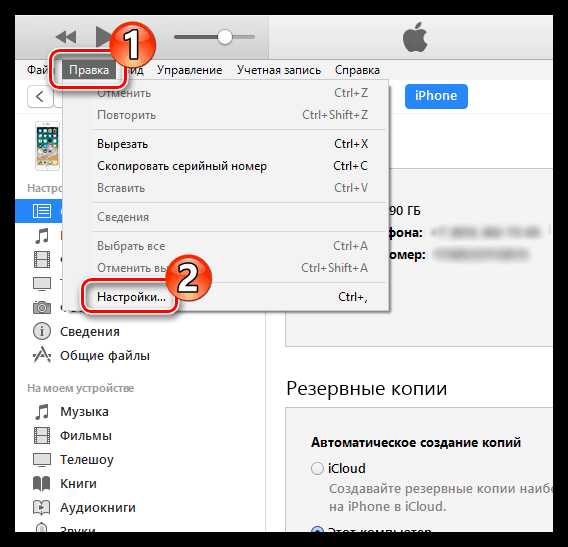
Task: Click the volume slider knob
Action: [225, 37]
